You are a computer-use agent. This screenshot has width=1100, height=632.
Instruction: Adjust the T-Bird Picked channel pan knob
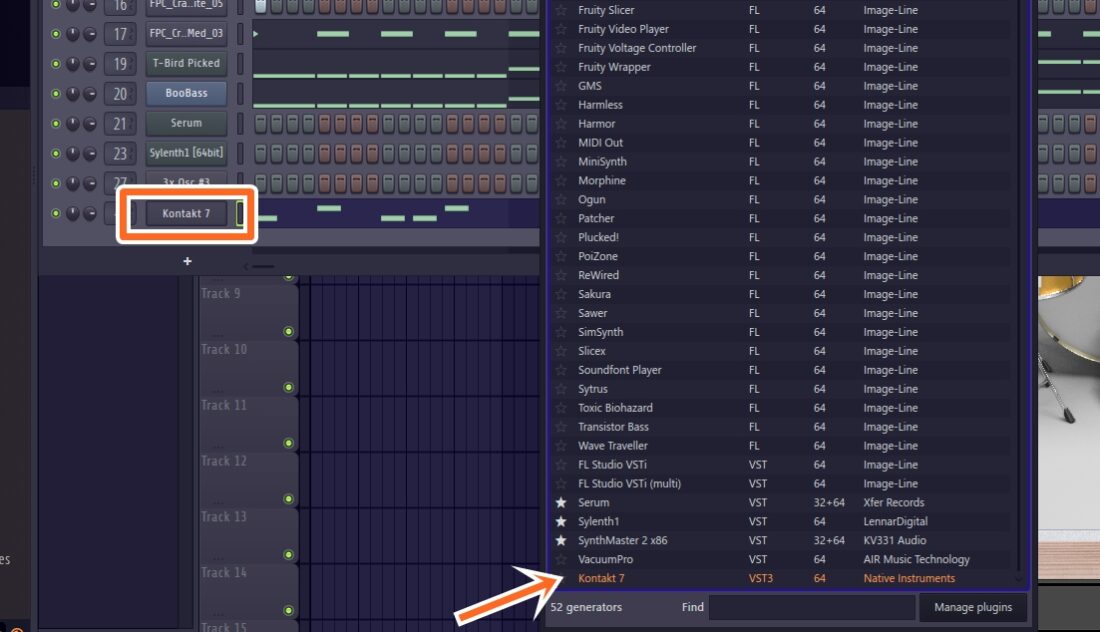pyautogui.click(x=73, y=64)
